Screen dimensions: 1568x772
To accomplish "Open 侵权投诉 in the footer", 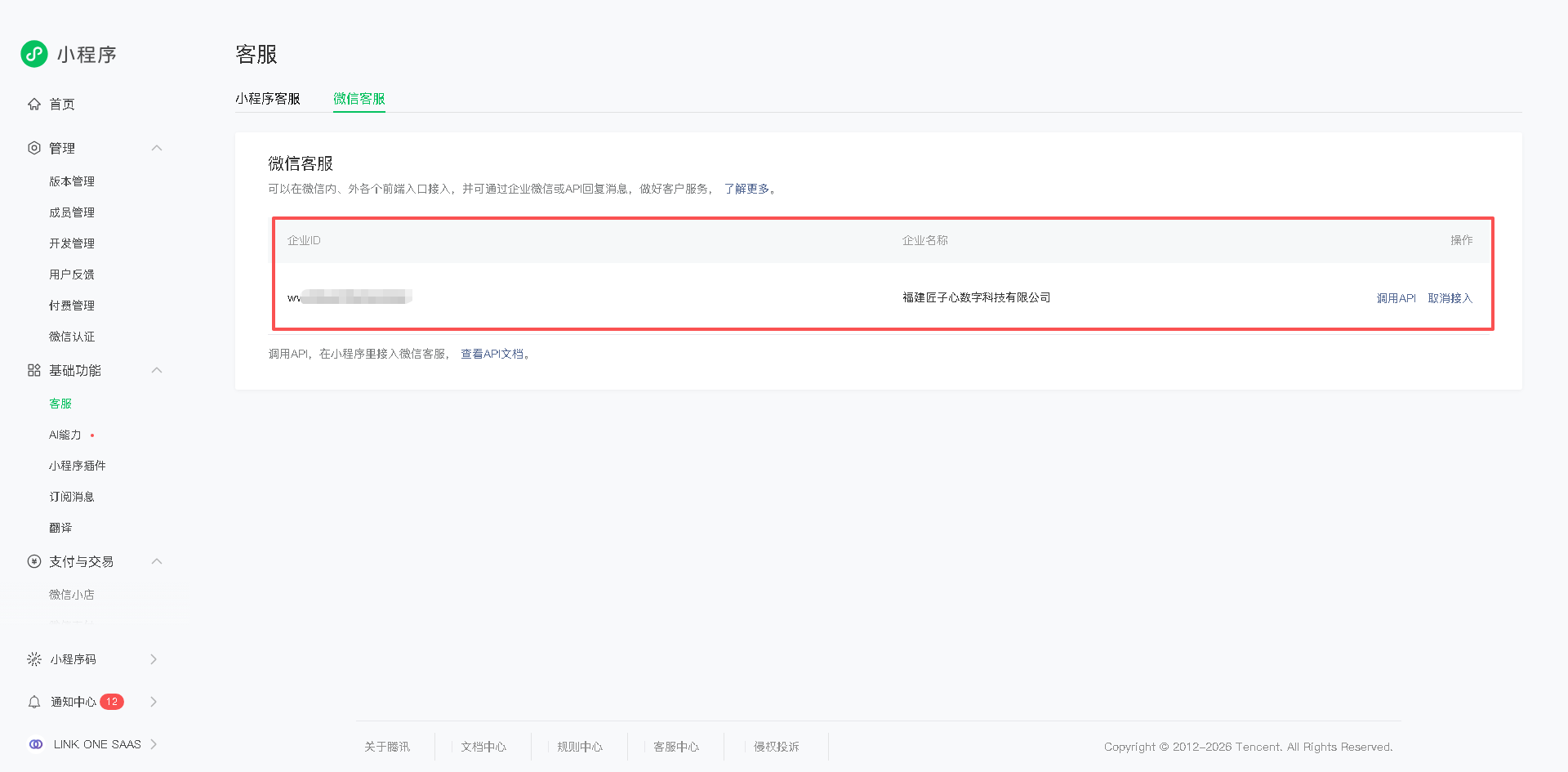I will point(777,747).
